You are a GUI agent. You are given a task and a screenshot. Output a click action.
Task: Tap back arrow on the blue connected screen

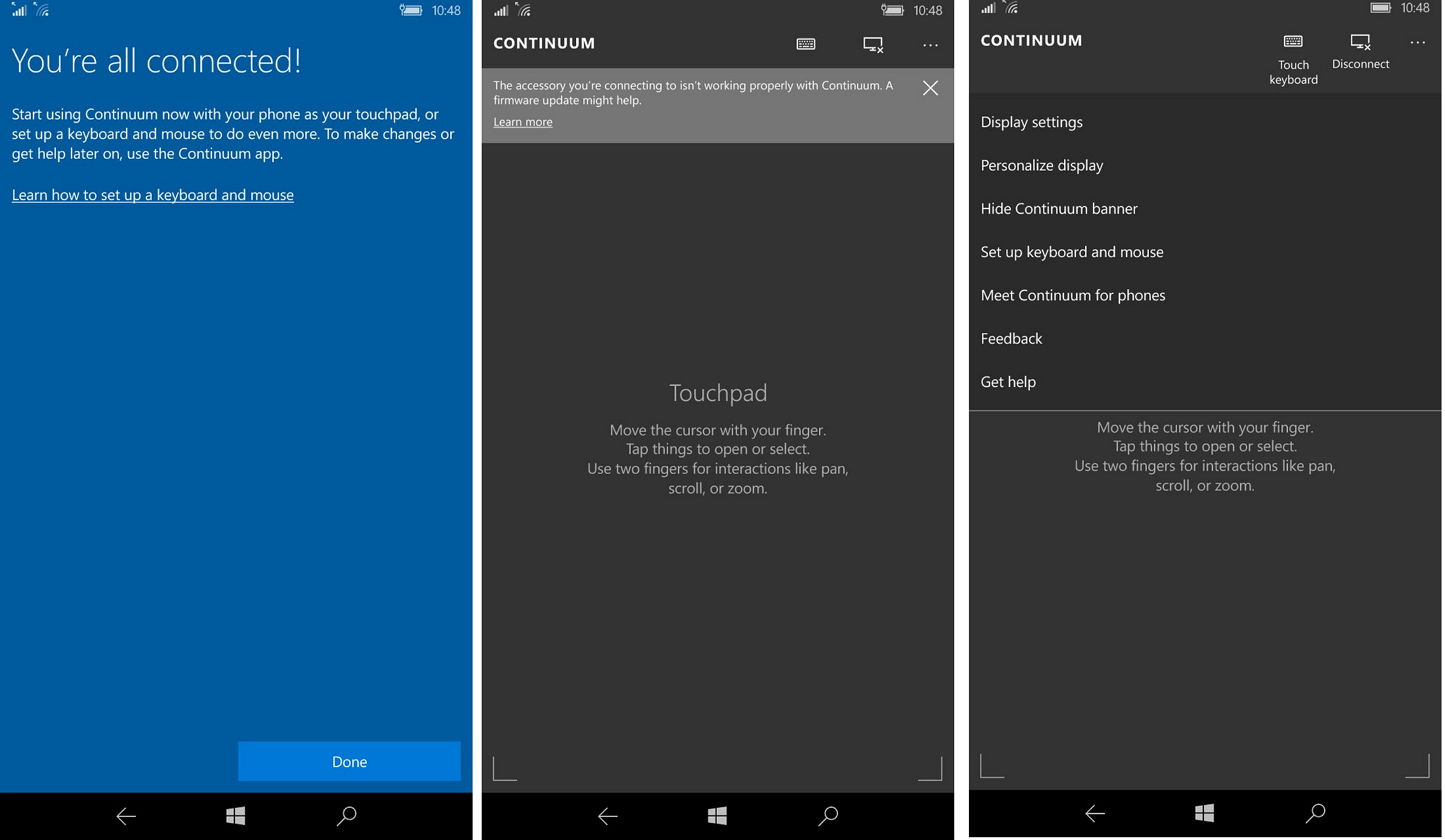click(x=126, y=816)
